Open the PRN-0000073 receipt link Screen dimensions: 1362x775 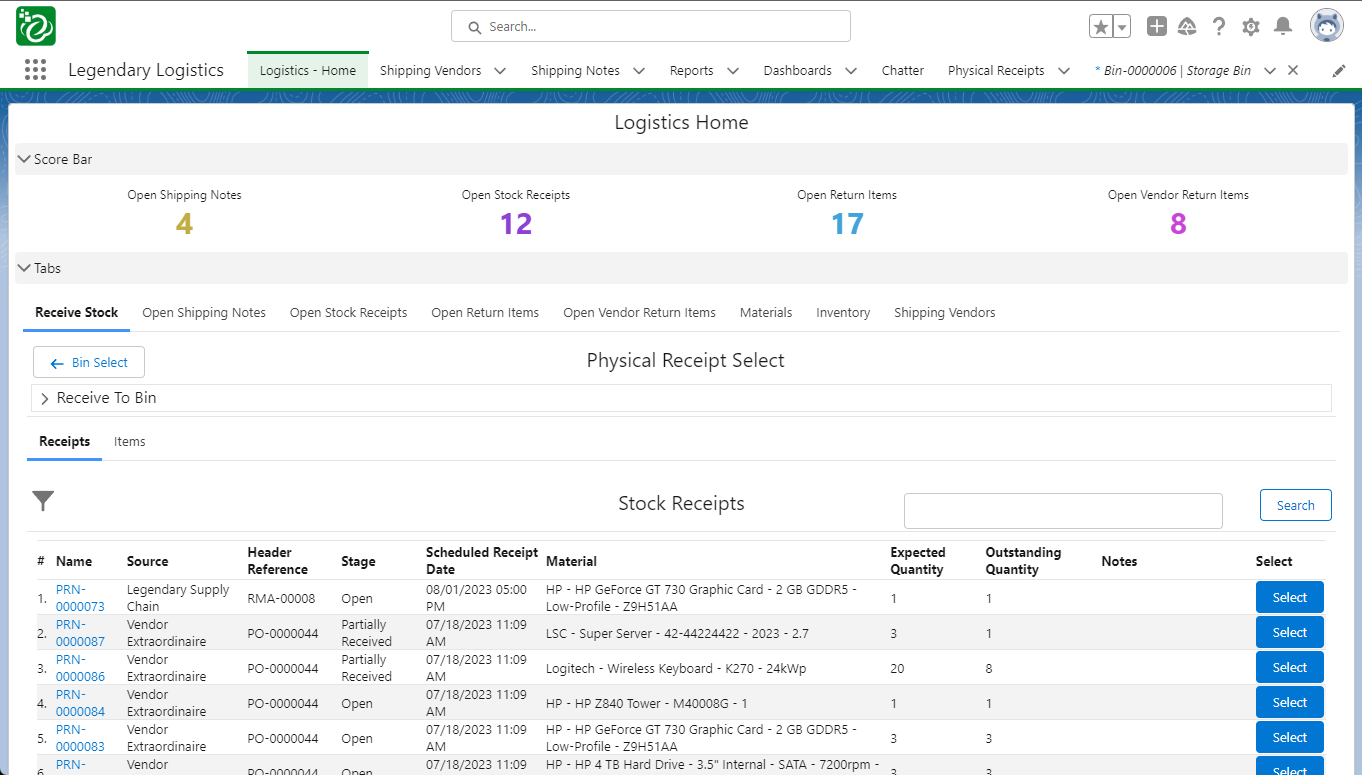tap(80, 598)
